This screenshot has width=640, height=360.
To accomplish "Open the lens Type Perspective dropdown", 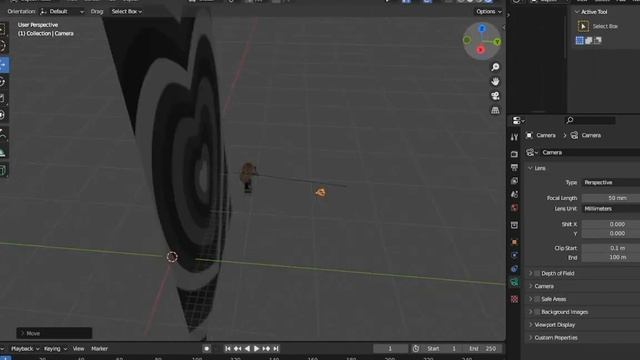I will pyautogui.click(x=611, y=182).
